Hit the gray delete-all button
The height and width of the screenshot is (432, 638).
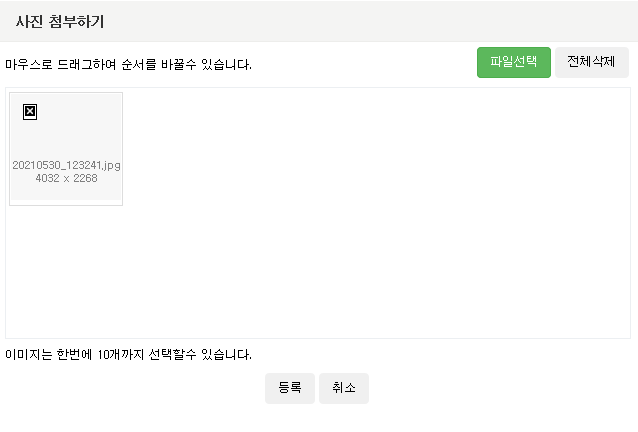pos(591,62)
